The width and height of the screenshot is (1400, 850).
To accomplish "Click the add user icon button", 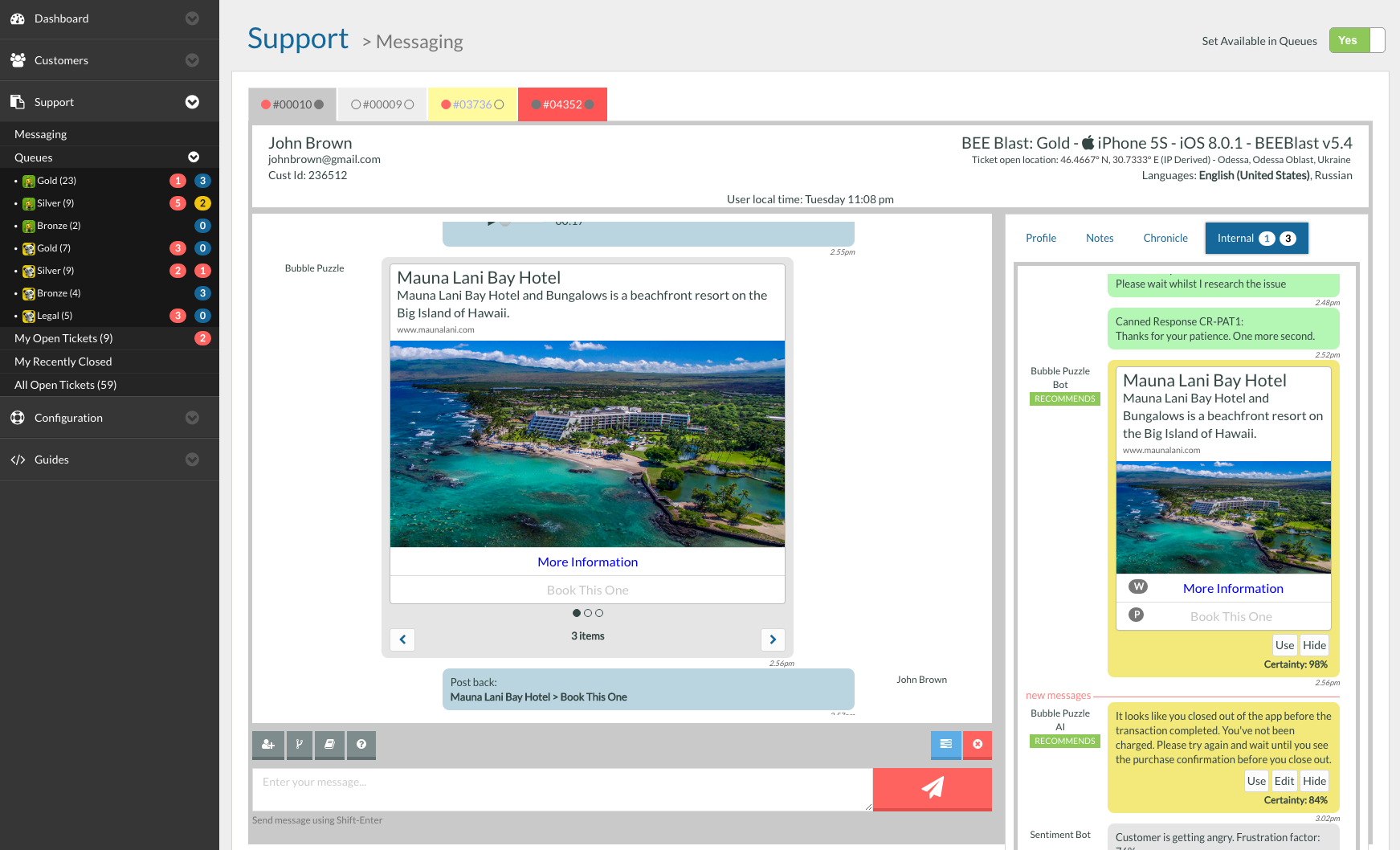I will coord(268,745).
